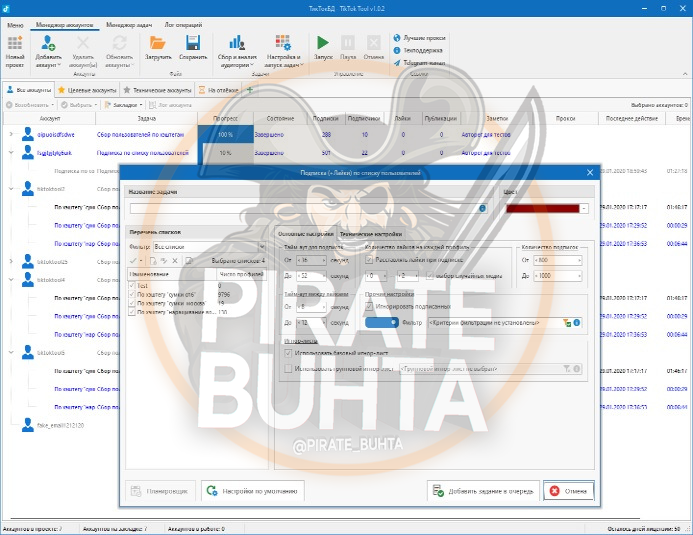Toggle ignore already subscribed checkbox
This screenshot has height=535, width=693.
pos(369,306)
